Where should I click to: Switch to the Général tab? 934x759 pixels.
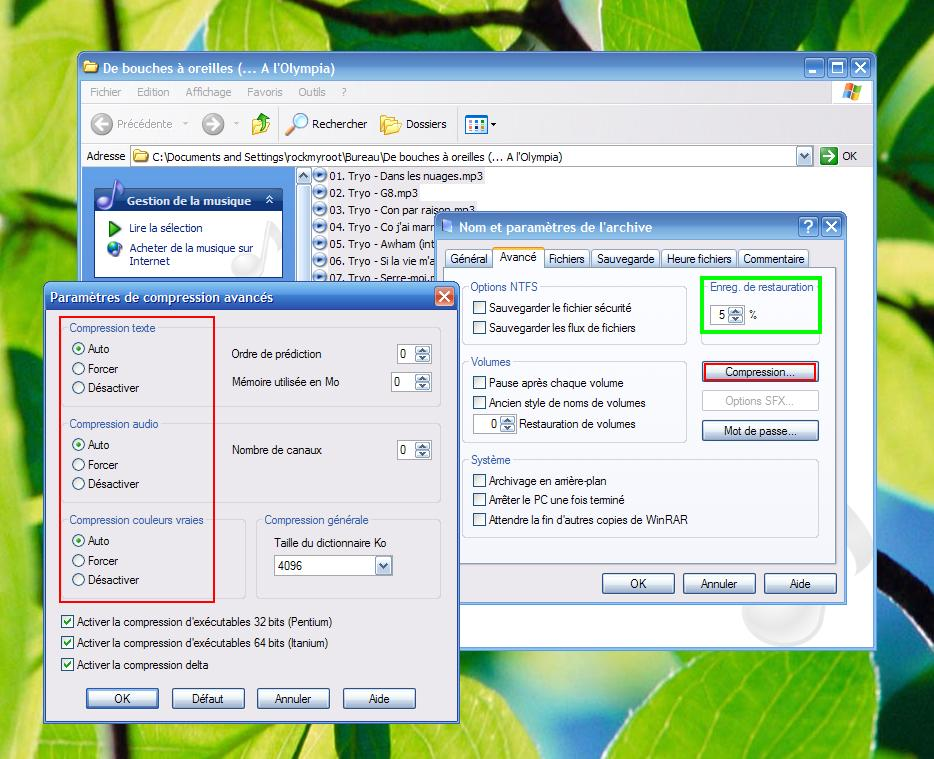(468, 259)
